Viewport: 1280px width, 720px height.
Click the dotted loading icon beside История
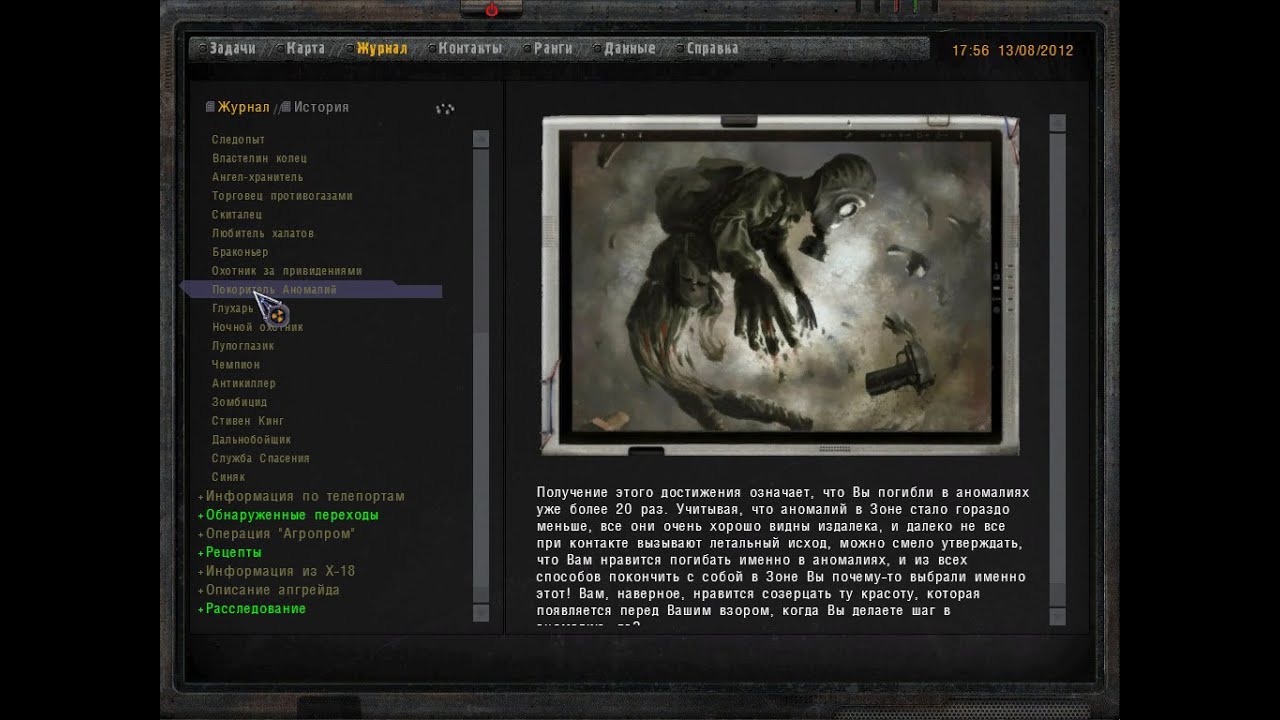[x=445, y=108]
